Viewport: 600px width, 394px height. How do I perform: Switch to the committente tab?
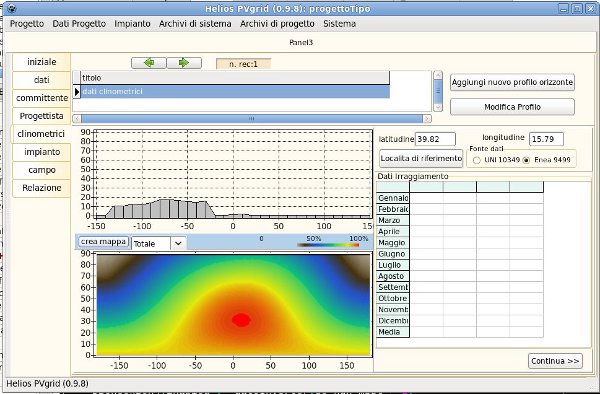pos(41,98)
